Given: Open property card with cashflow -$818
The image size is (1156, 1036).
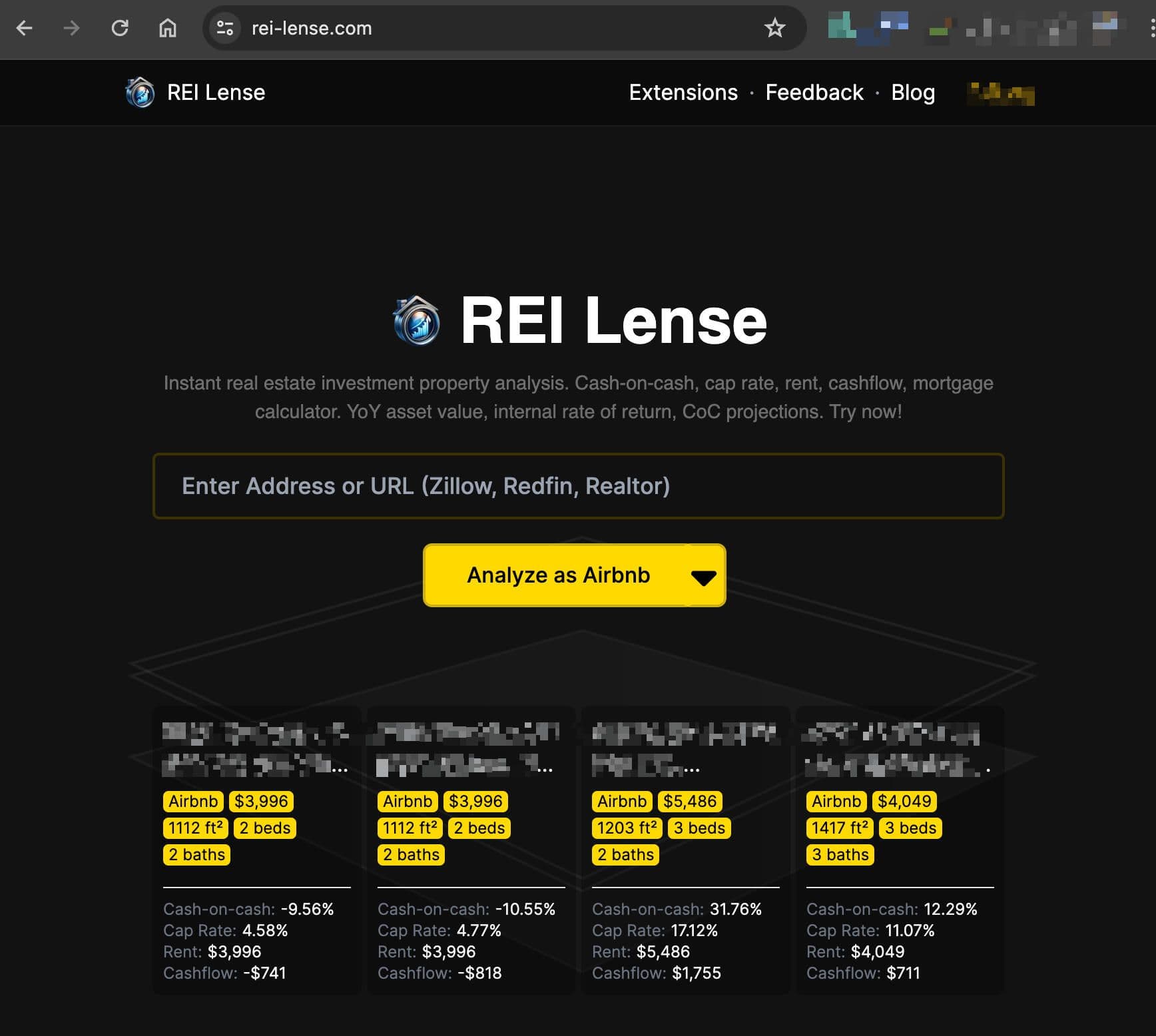Looking at the screenshot, I should tap(471, 850).
